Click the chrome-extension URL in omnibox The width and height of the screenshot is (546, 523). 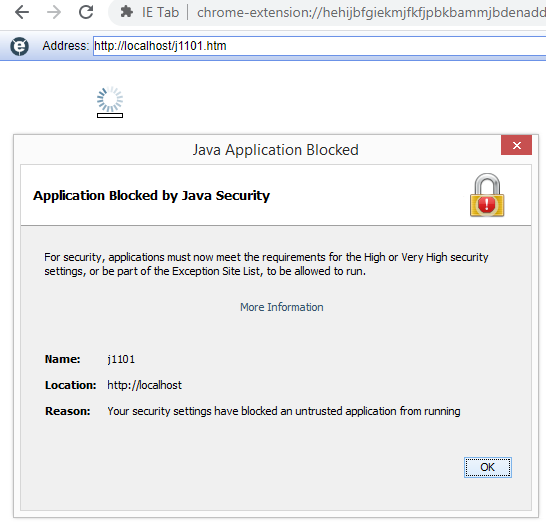(x=371, y=13)
